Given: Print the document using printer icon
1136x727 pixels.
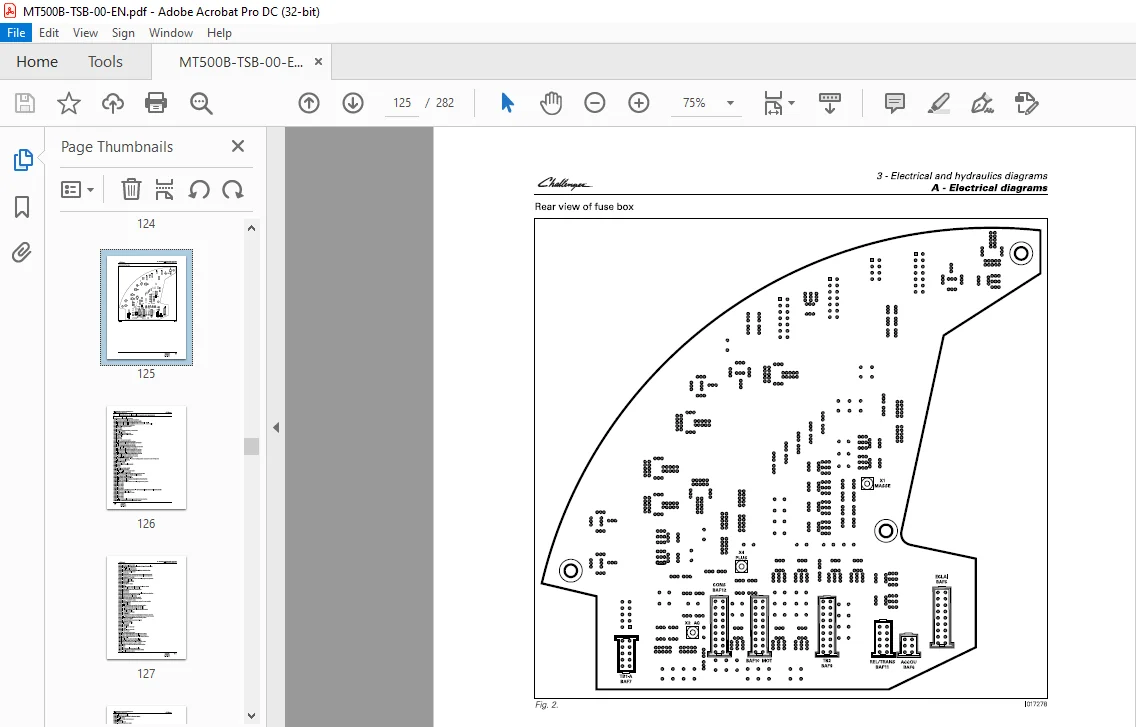Looking at the screenshot, I should click(x=156, y=103).
